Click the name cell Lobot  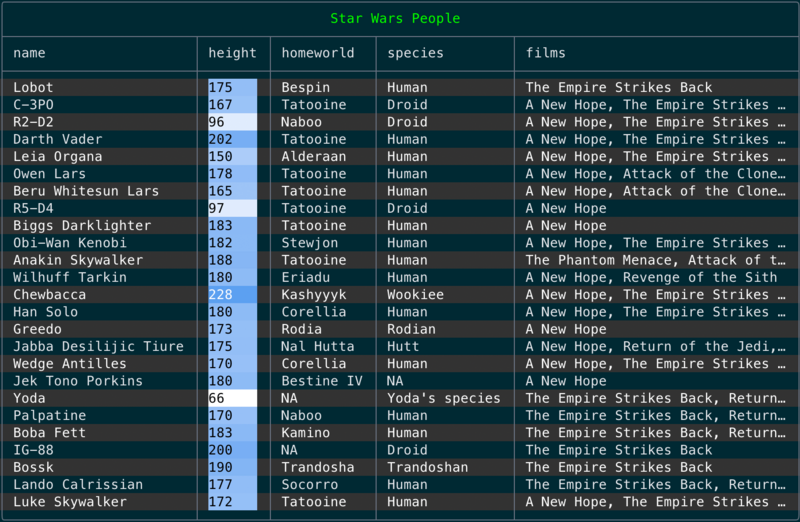click(x=33, y=87)
